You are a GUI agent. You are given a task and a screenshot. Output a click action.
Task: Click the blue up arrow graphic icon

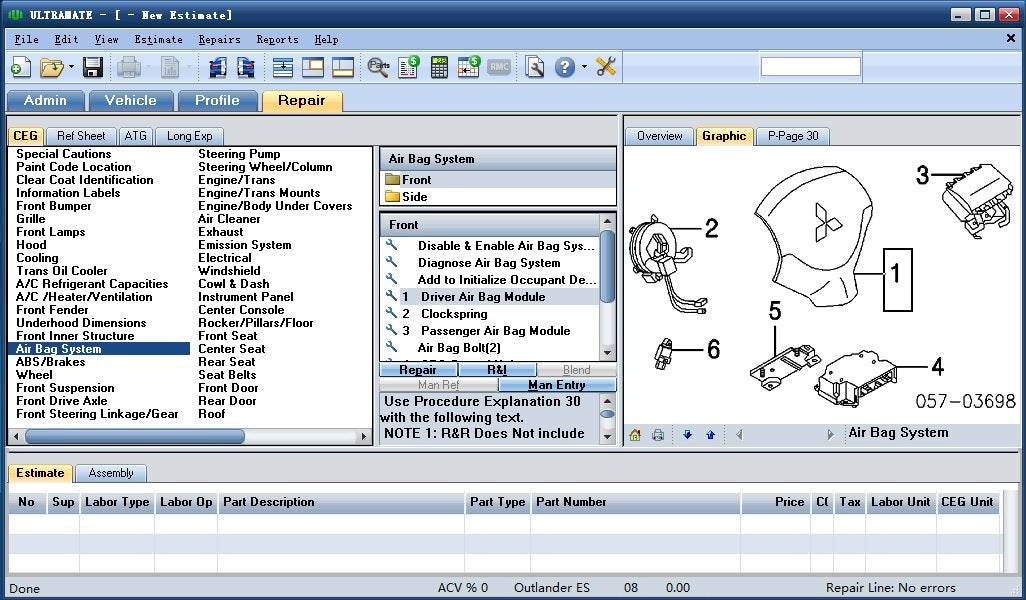pos(711,434)
